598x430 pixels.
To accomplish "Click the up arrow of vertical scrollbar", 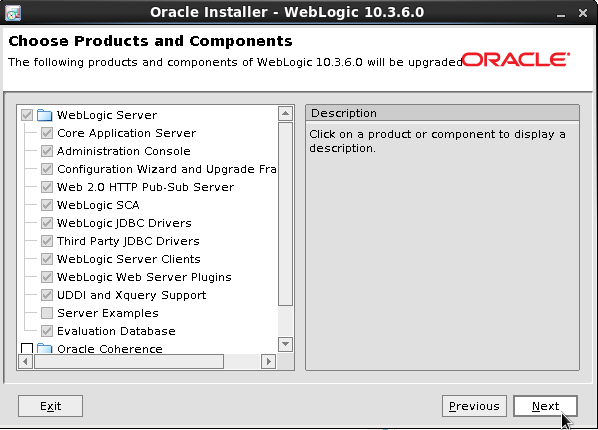I will click(285, 114).
